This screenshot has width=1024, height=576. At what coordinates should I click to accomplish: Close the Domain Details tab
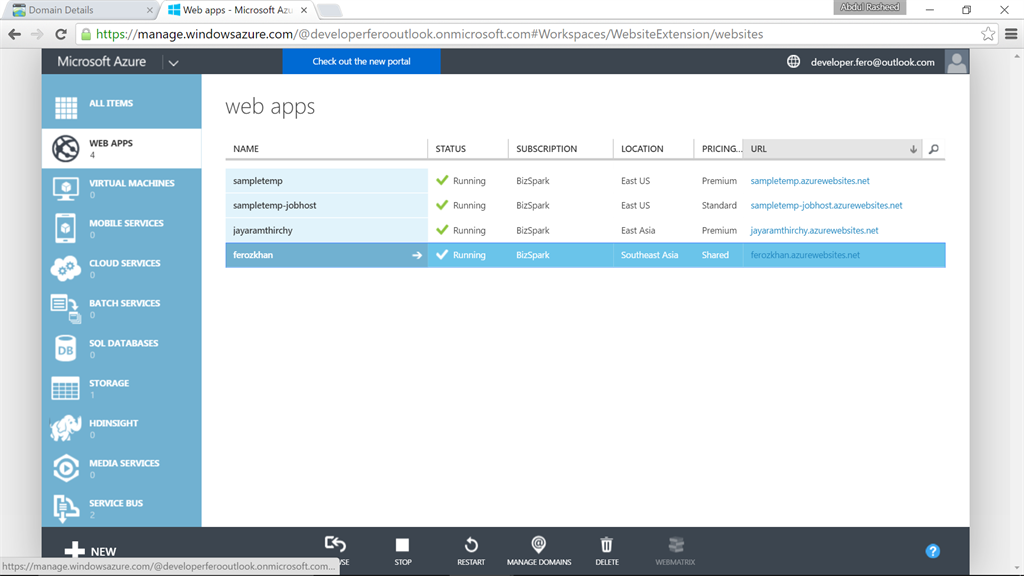tap(150, 10)
